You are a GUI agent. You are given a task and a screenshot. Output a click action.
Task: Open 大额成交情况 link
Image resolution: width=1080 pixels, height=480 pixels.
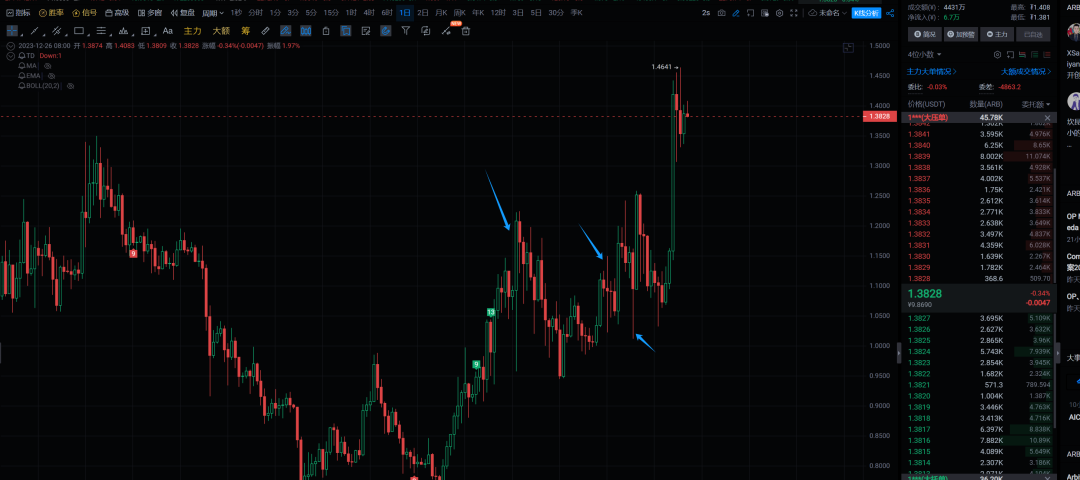pos(1026,71)
